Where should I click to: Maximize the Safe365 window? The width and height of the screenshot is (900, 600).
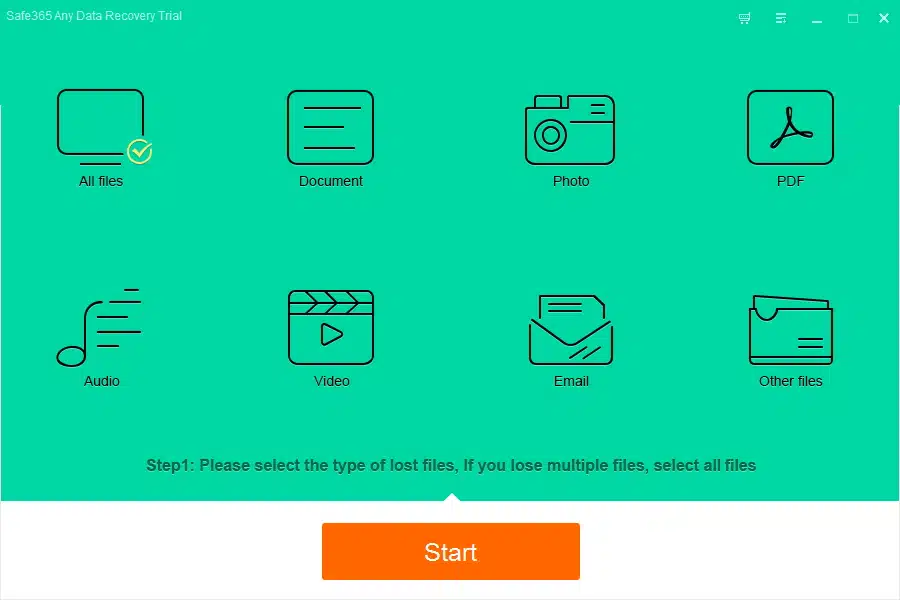coord(853,18)
